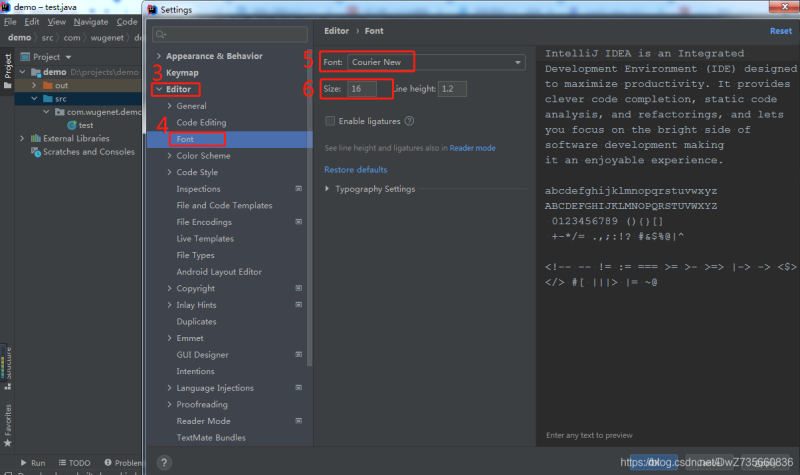Click the project-level icon beside Language Injections
This screenshot has height=475, width=800.
pos(298,388)
